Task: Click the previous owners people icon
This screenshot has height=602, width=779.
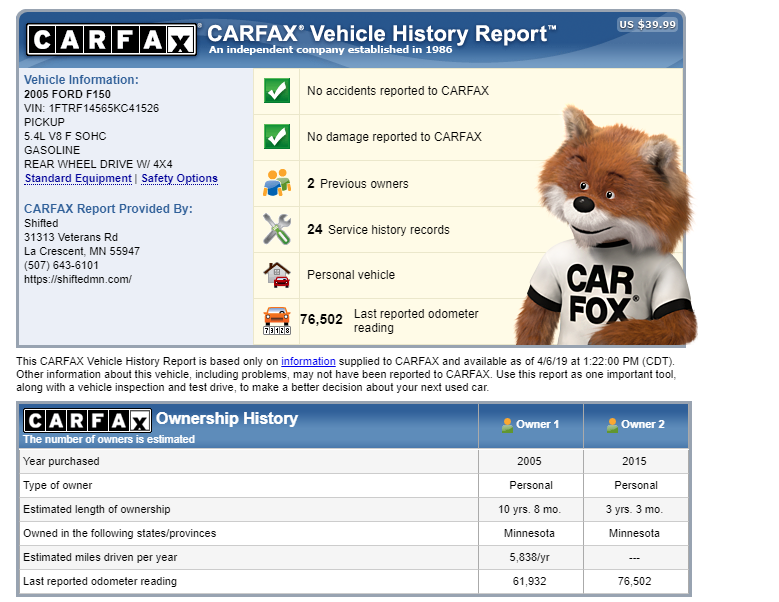Action: (277, 183)
